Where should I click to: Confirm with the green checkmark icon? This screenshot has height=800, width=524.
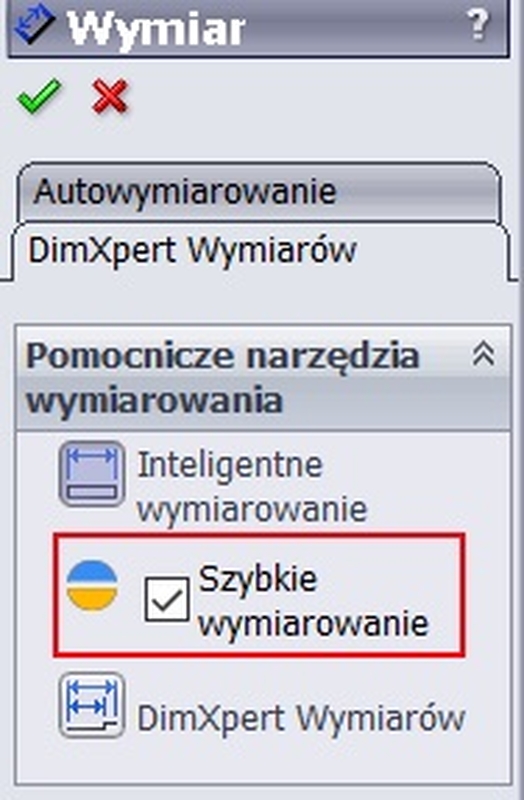point(39,96)
